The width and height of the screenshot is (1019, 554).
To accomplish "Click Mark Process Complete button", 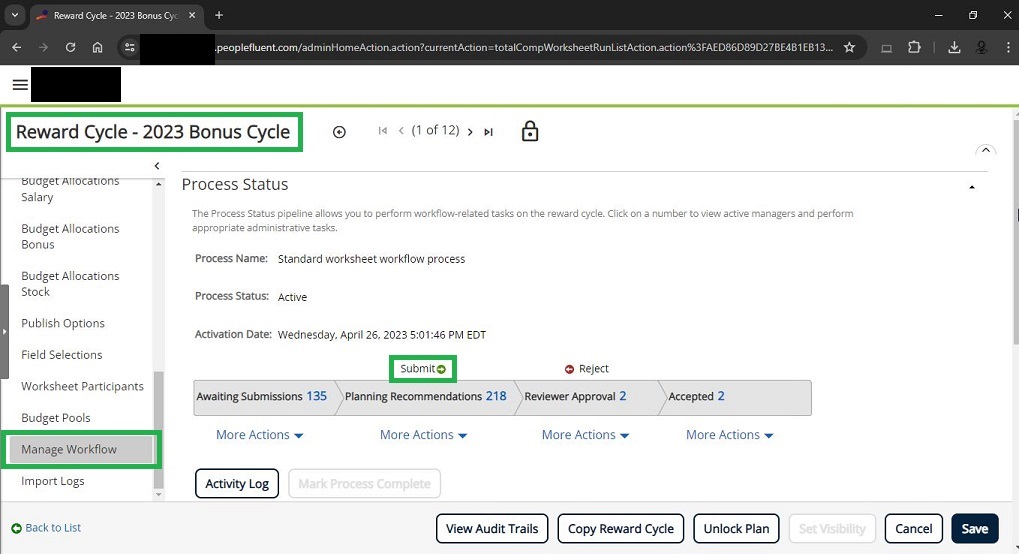I will 365,484.
